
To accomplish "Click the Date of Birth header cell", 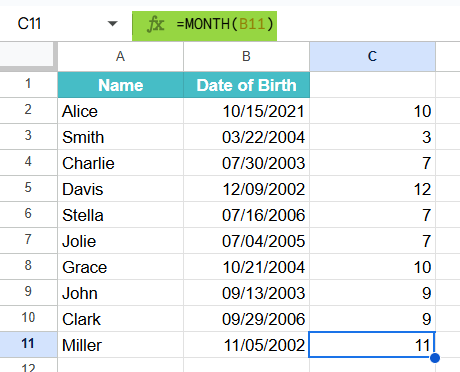I will click(246, 85).
